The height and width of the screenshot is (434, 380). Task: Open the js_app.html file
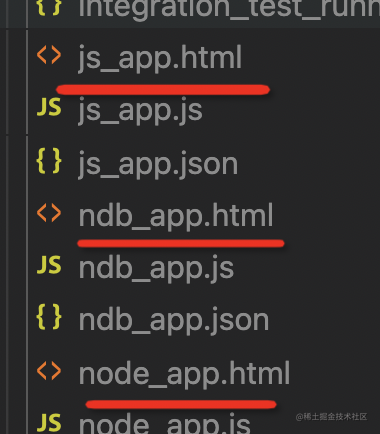click(x=160, y=58)
